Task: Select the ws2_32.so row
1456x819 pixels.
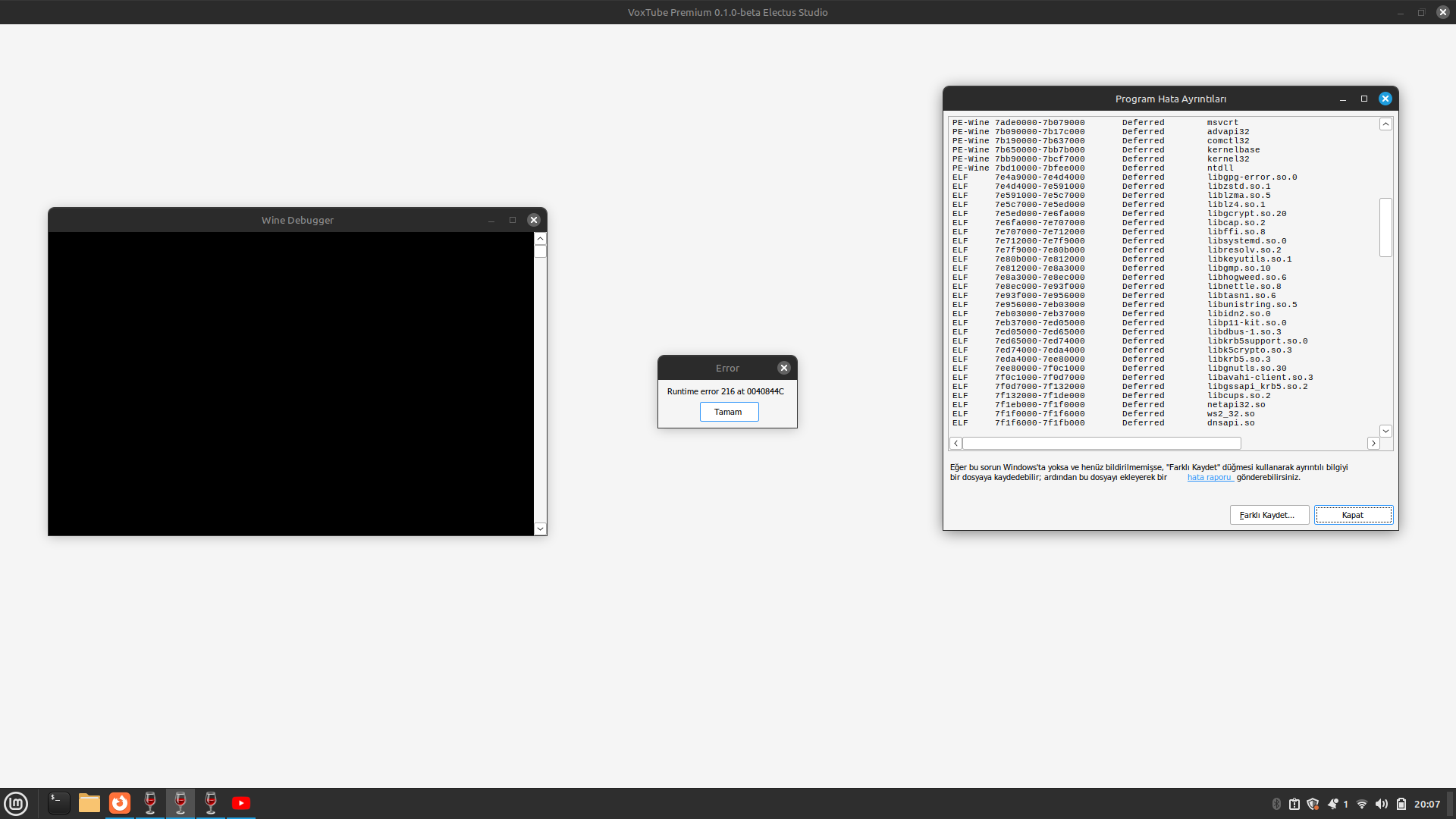Action: 1103,414
